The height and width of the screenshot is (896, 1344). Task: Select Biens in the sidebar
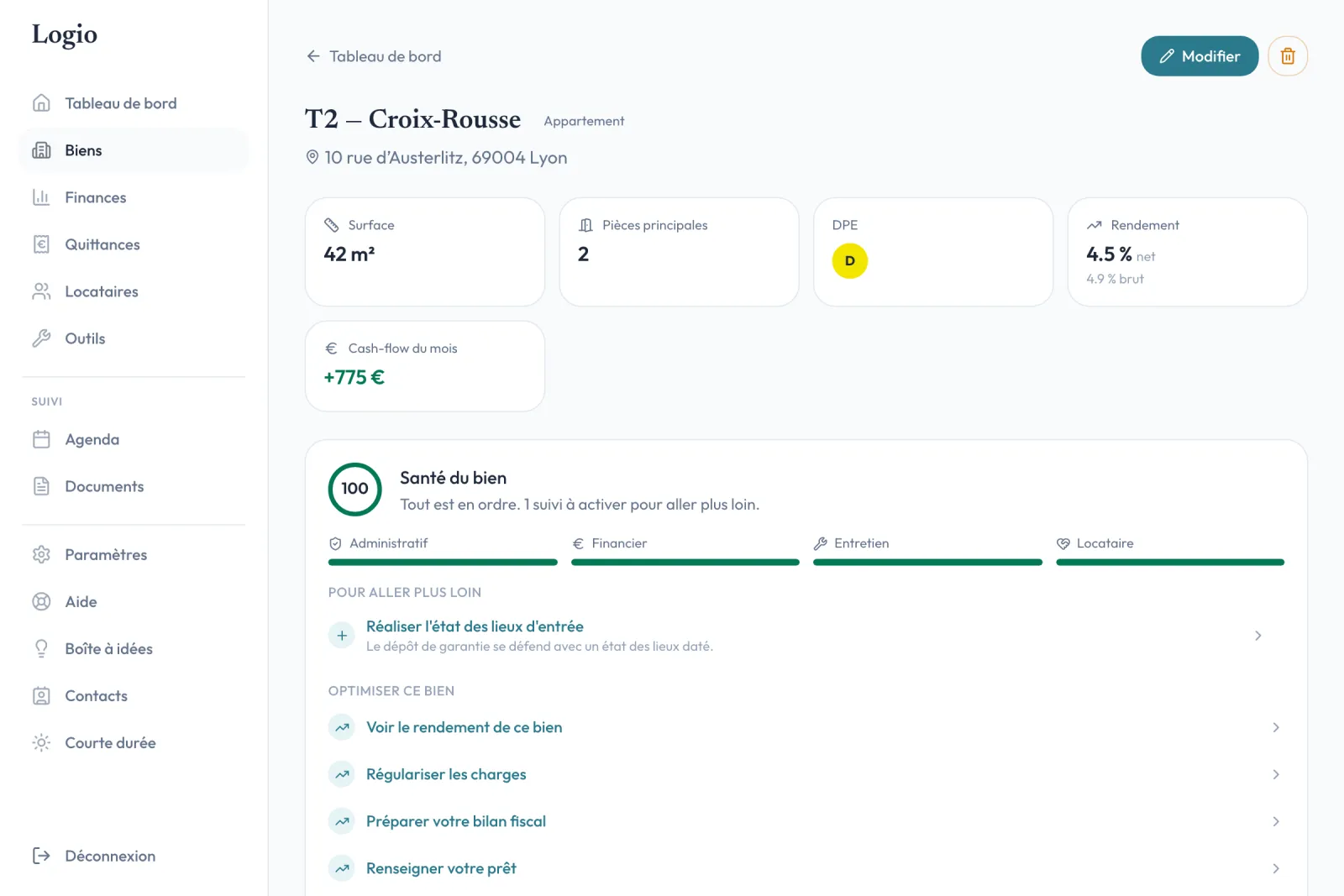click(134, 150)
